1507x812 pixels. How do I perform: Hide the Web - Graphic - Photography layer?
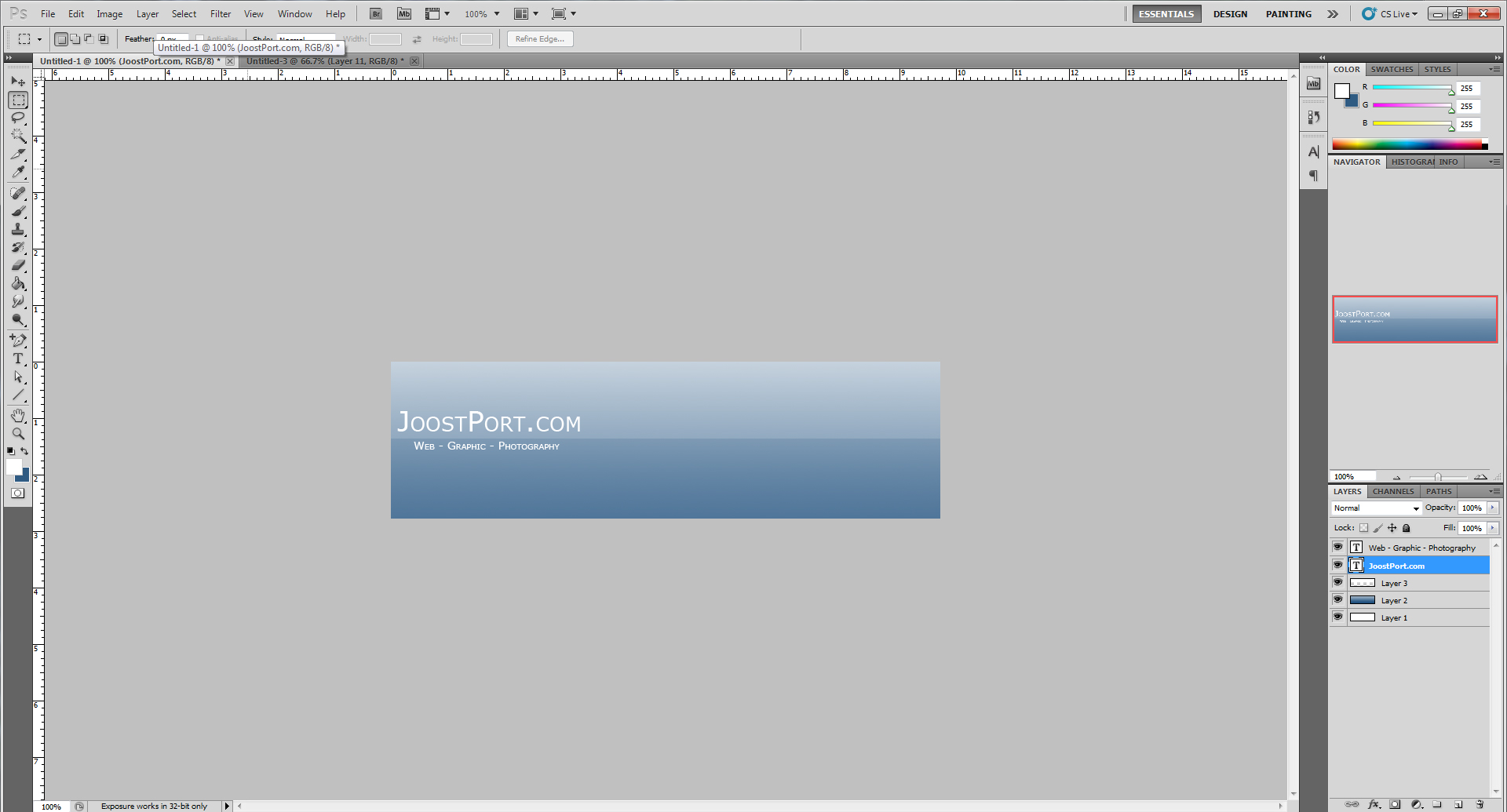coord(1338,547)
